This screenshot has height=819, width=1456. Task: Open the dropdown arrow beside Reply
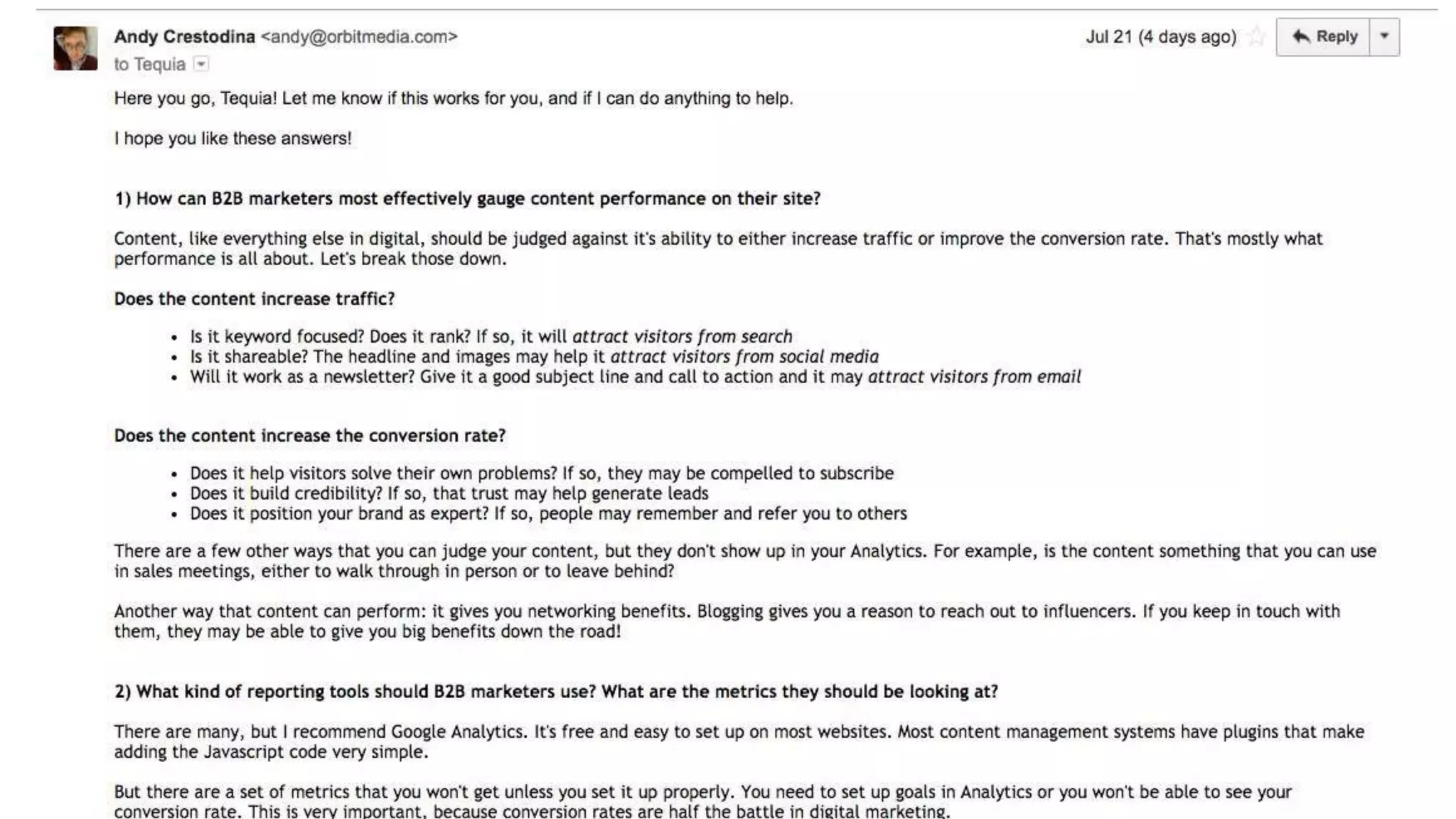1384,37
